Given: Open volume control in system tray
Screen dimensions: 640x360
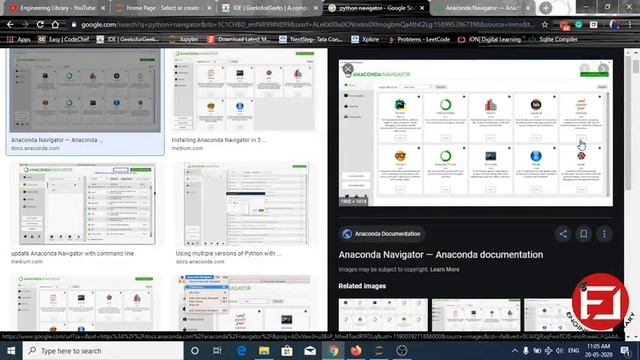Looking at the screenshot, I should point(560,351).
